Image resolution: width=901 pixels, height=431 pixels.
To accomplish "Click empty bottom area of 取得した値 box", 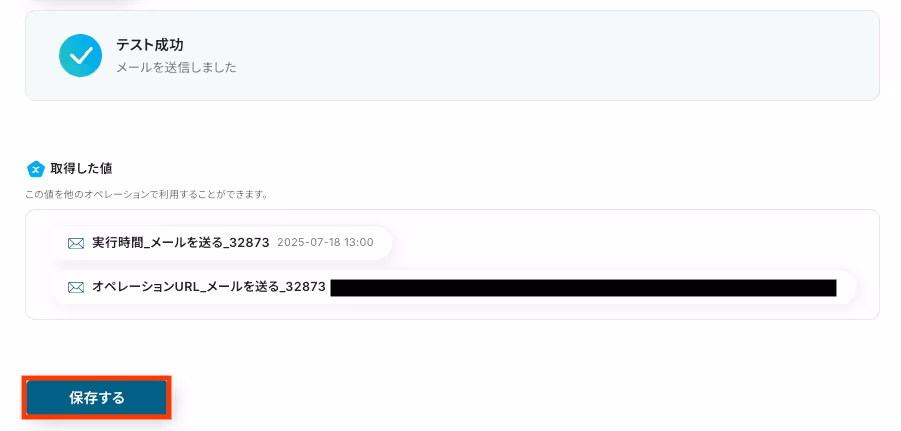I will point(452,311).
